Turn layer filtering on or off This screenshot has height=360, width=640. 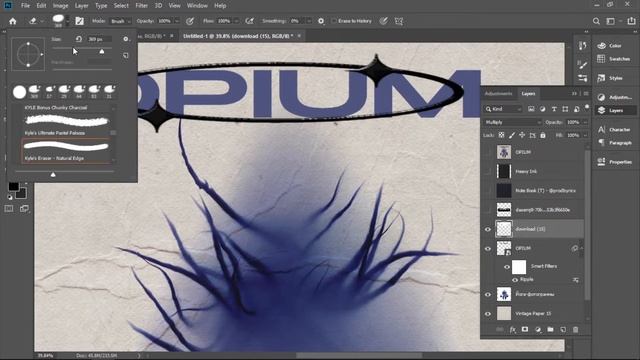(587, 107)
